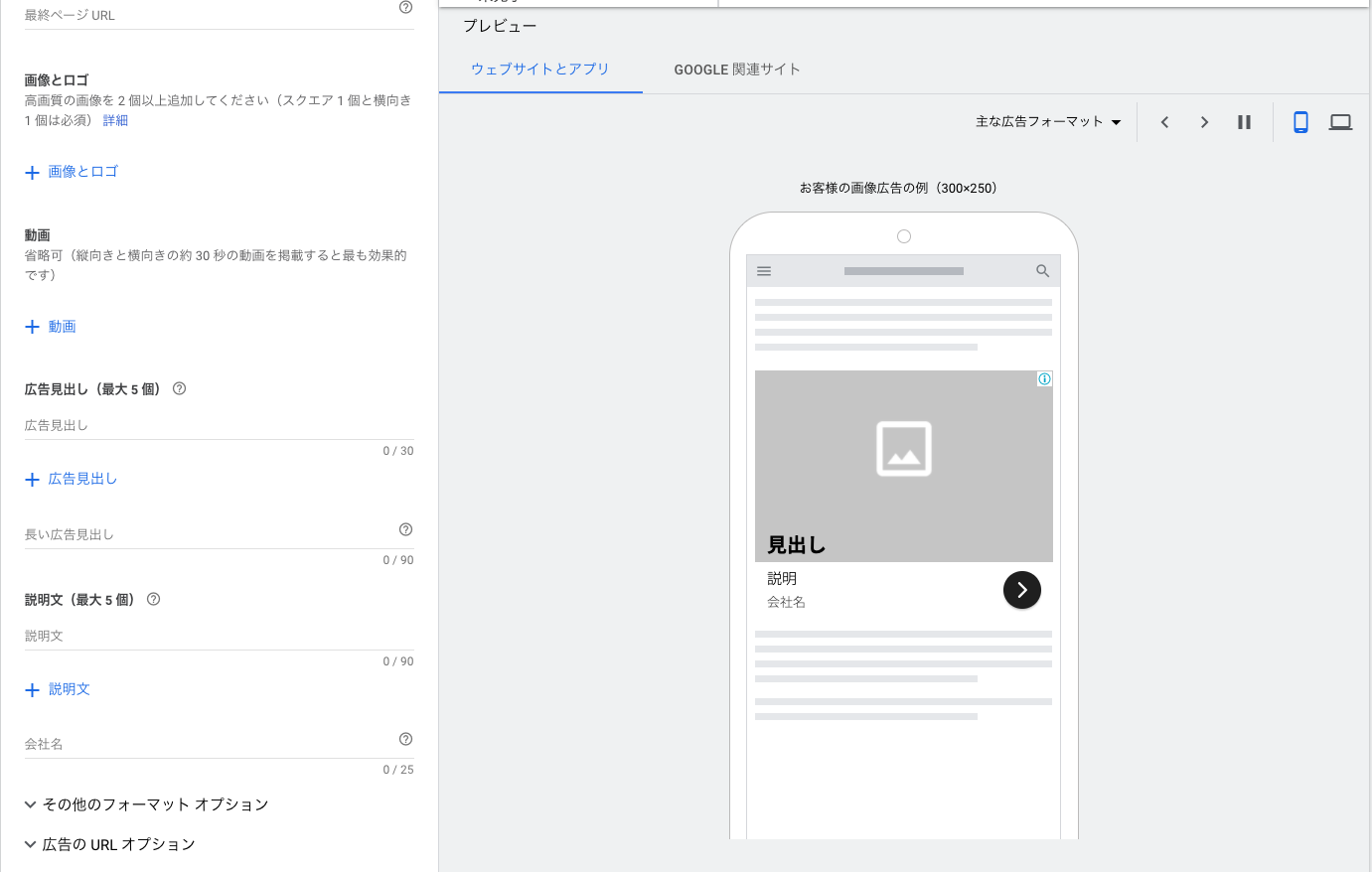Switch to the GOOGLE 関連サイト tab

pos(736,70)
